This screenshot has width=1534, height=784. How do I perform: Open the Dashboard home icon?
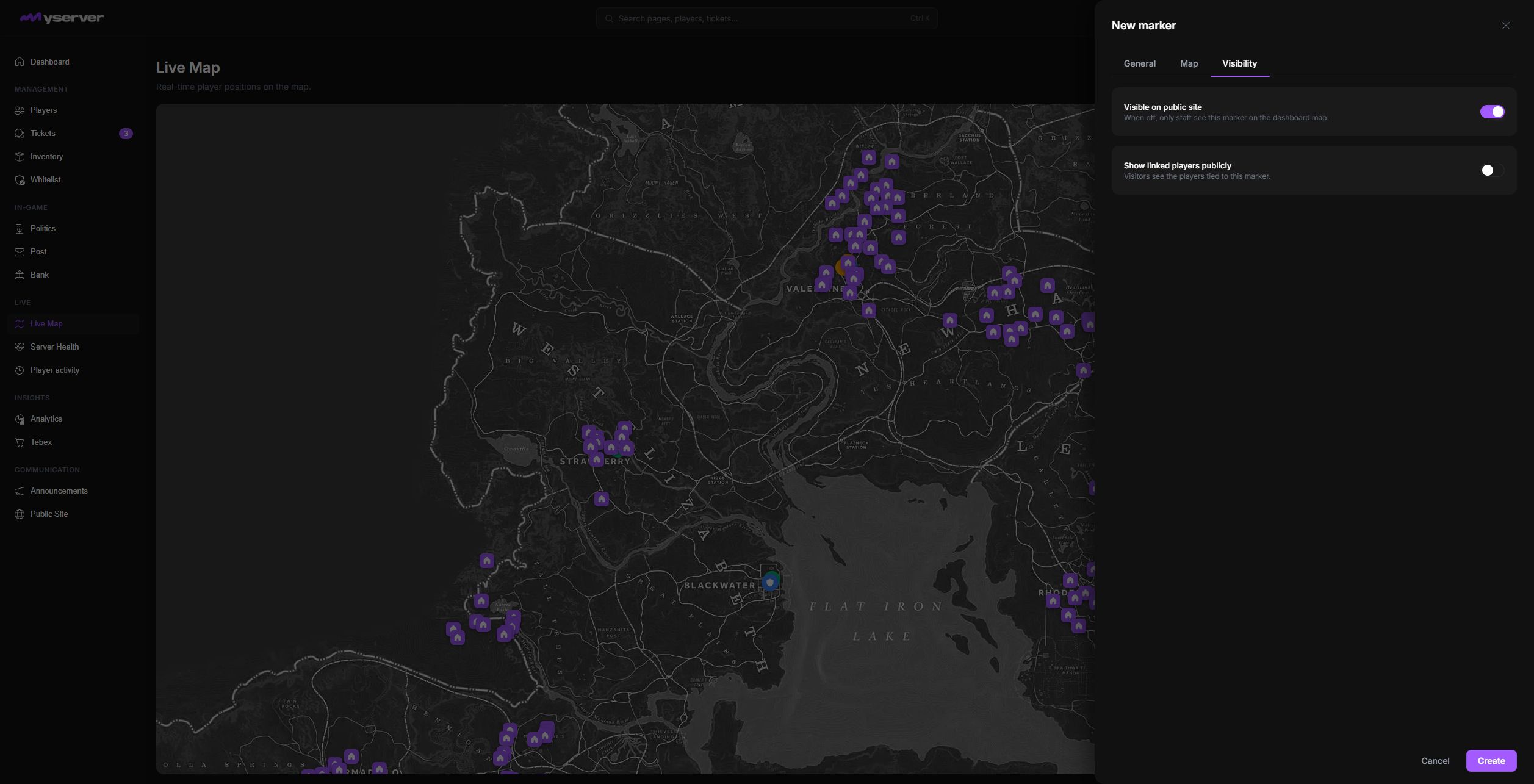click(x=20, y=62)
